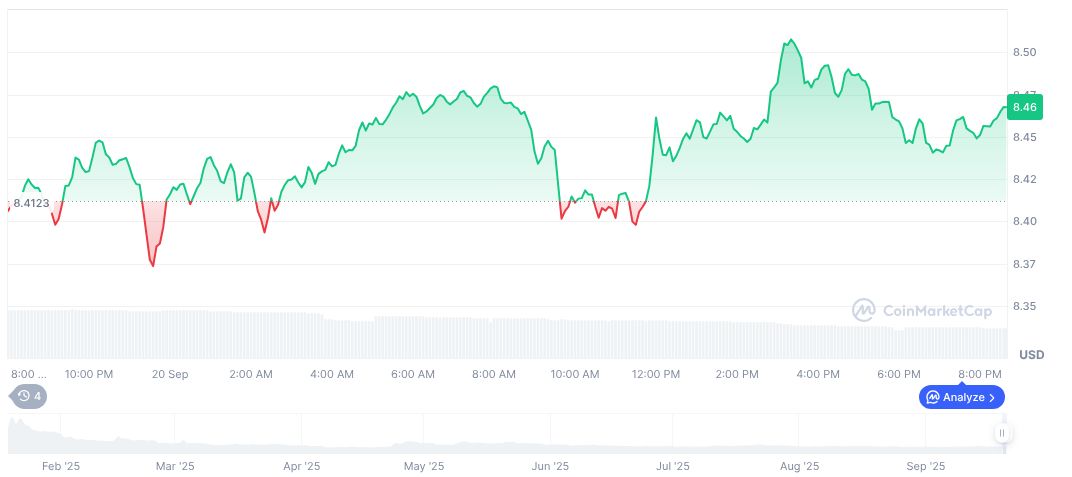This screenshot has height=477, width=1072.
Task: Click the range navigator handle at right
Action: (x=1001, y=433)
